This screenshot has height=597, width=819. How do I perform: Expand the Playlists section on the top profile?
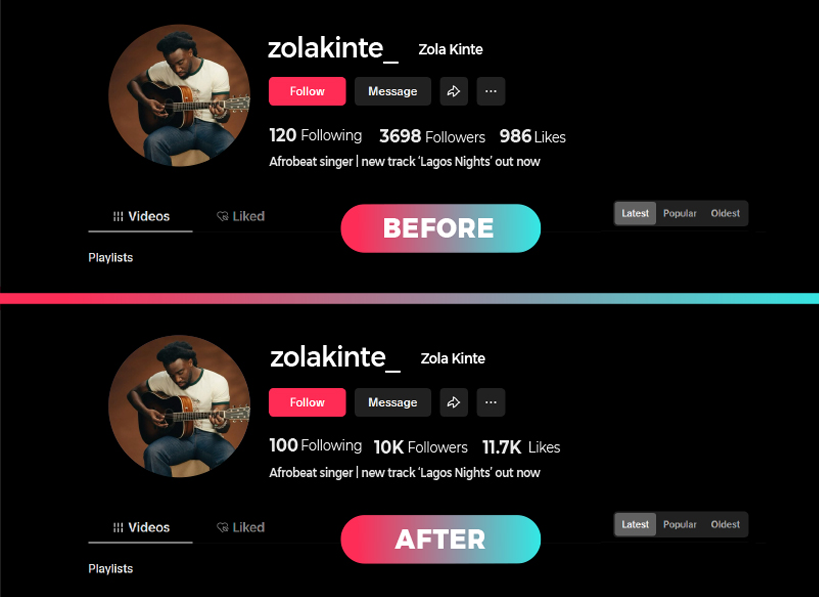110,257
